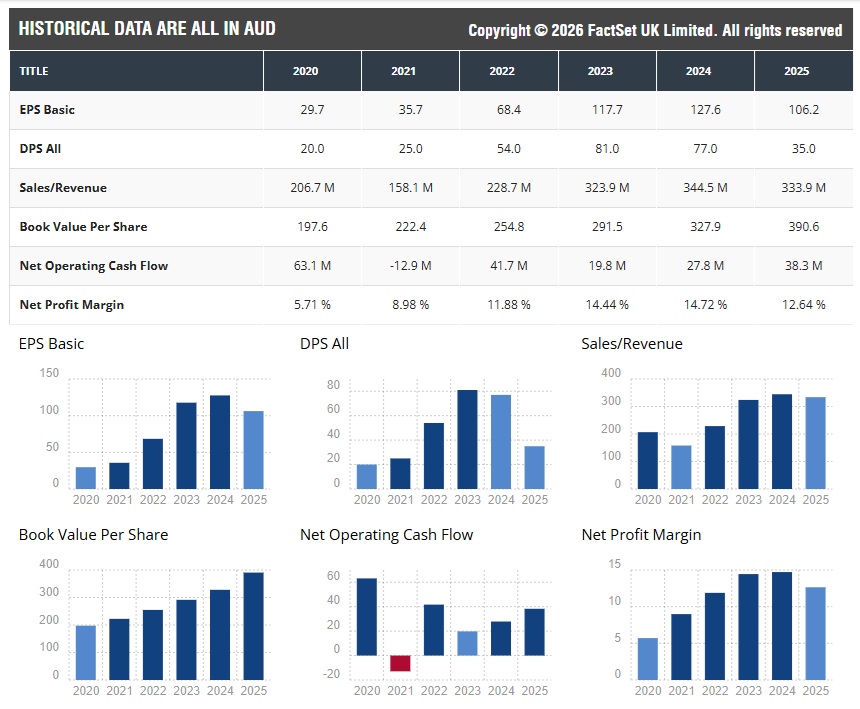Select the 2022 DPS All value 54.0
The image size is (860, 709).
pyautogui.click(x=509, y=149)
